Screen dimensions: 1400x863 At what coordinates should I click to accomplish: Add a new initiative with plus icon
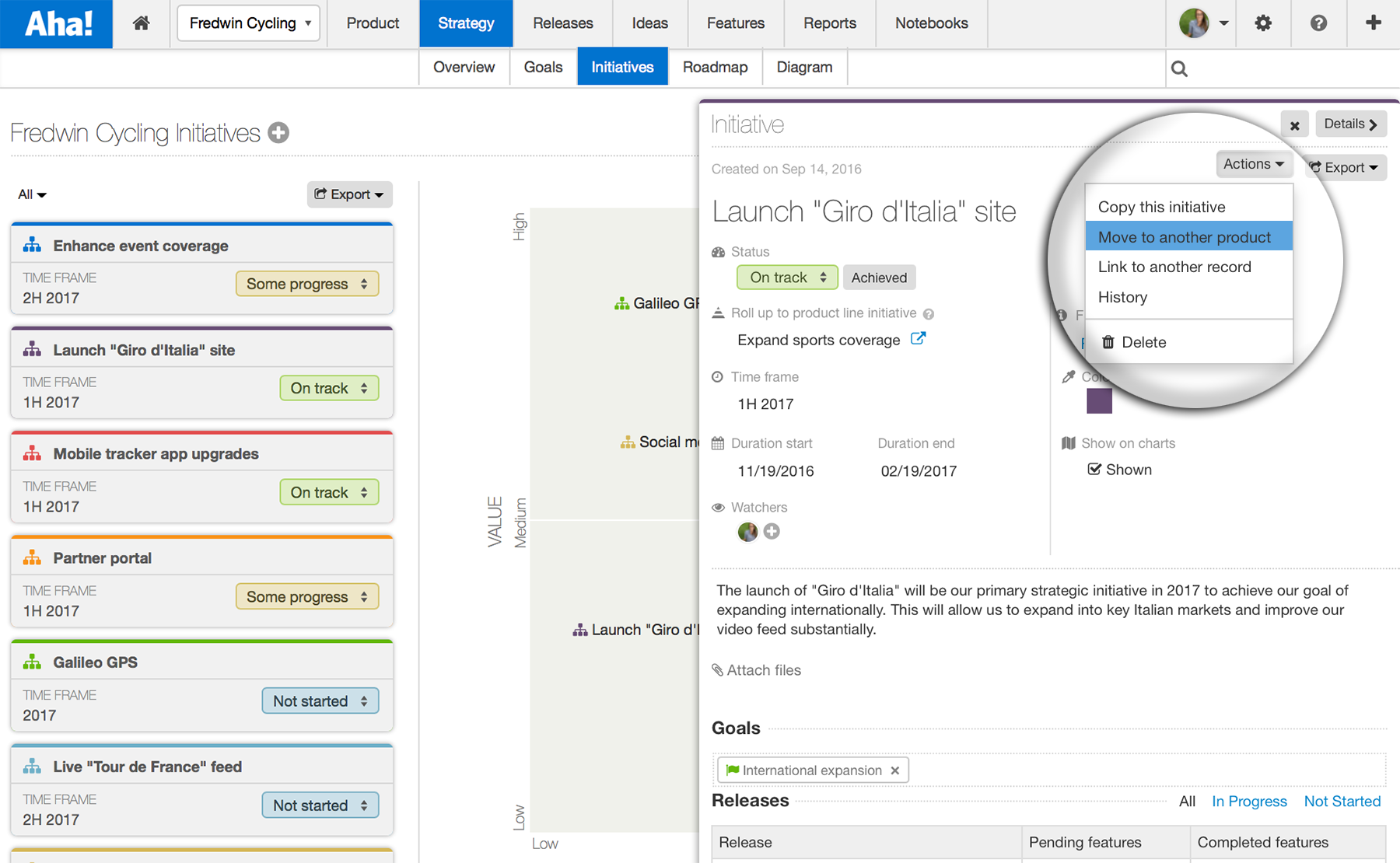(x=278, y=133)
